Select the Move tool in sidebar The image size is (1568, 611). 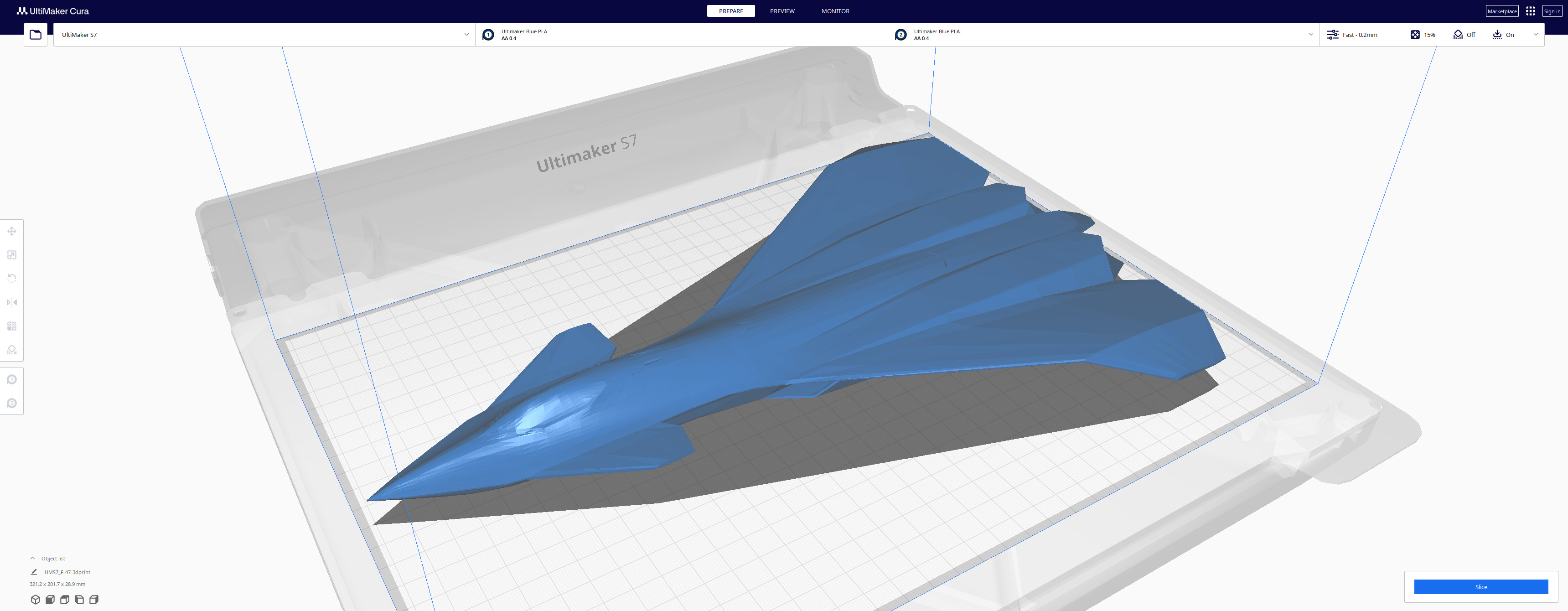point(11,231)
